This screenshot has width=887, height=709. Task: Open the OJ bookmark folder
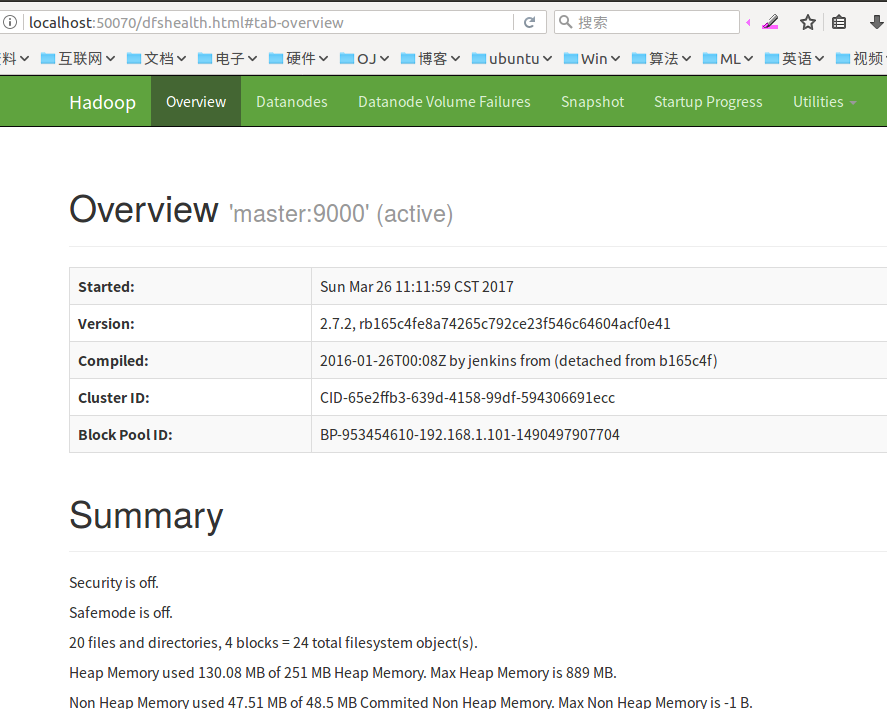365,58
